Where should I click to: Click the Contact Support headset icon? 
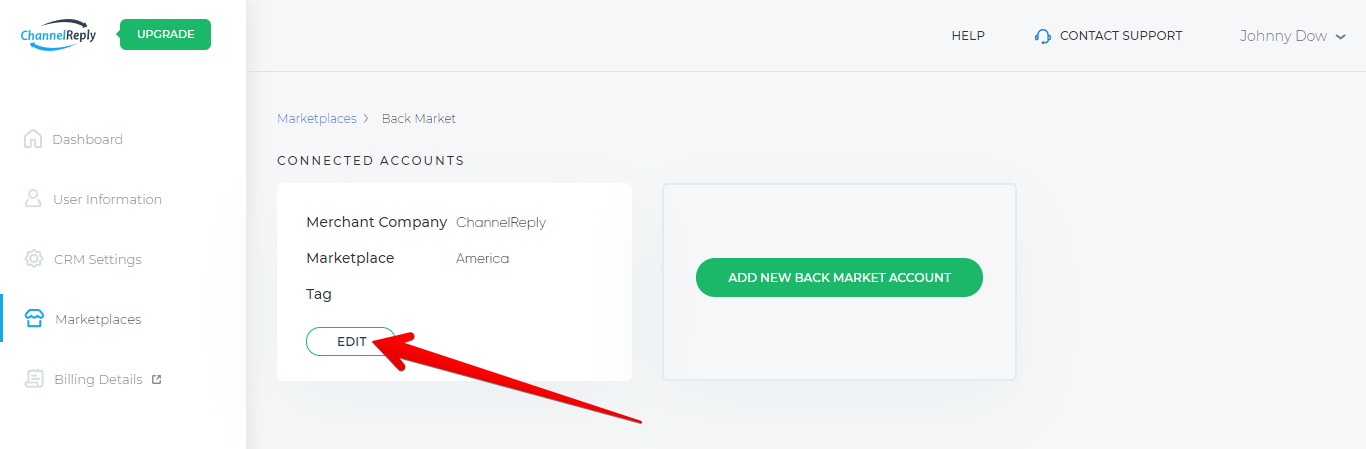(x=1043, y=36)
